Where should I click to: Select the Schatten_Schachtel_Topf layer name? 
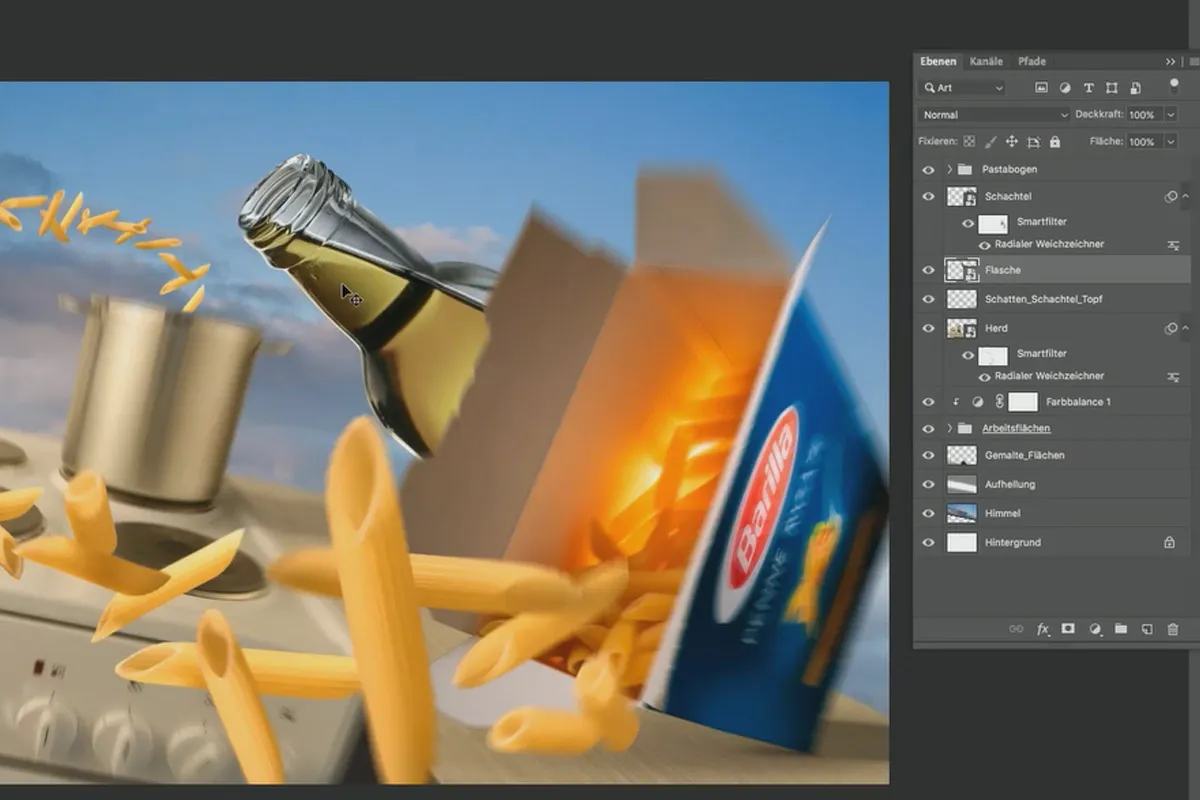[1043, 299]
